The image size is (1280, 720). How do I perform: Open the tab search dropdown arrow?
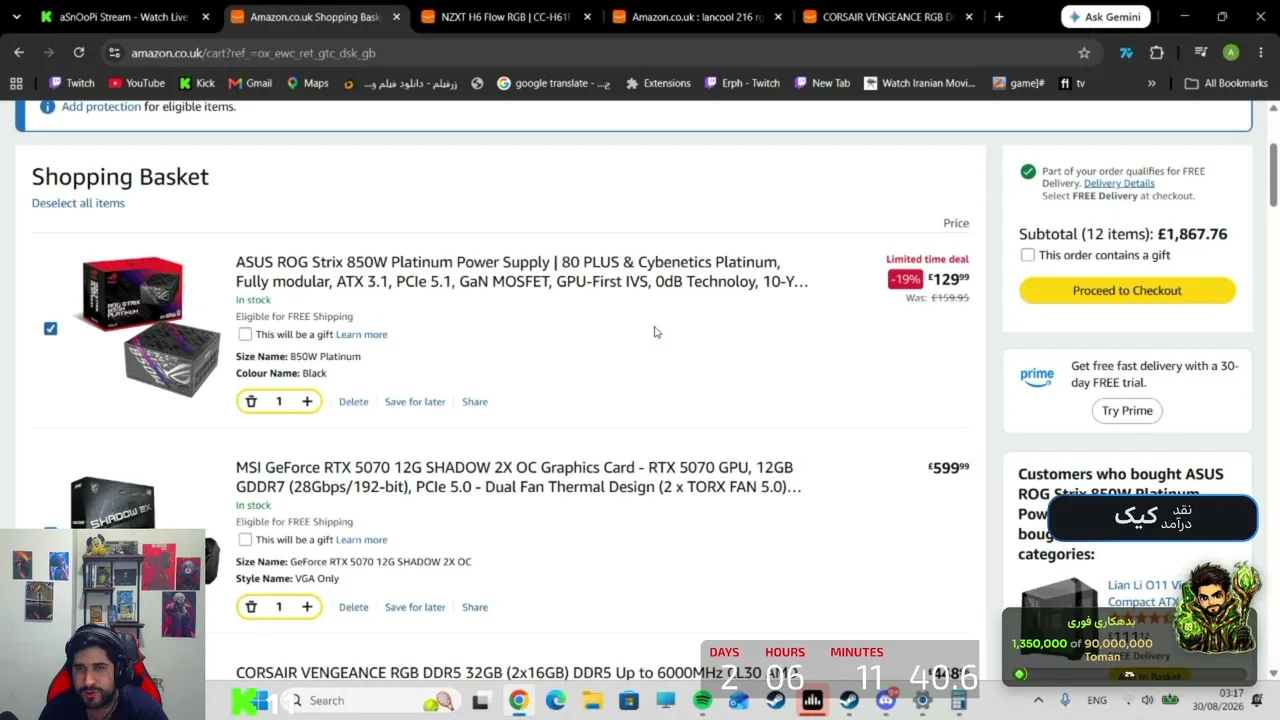point(16,17)
